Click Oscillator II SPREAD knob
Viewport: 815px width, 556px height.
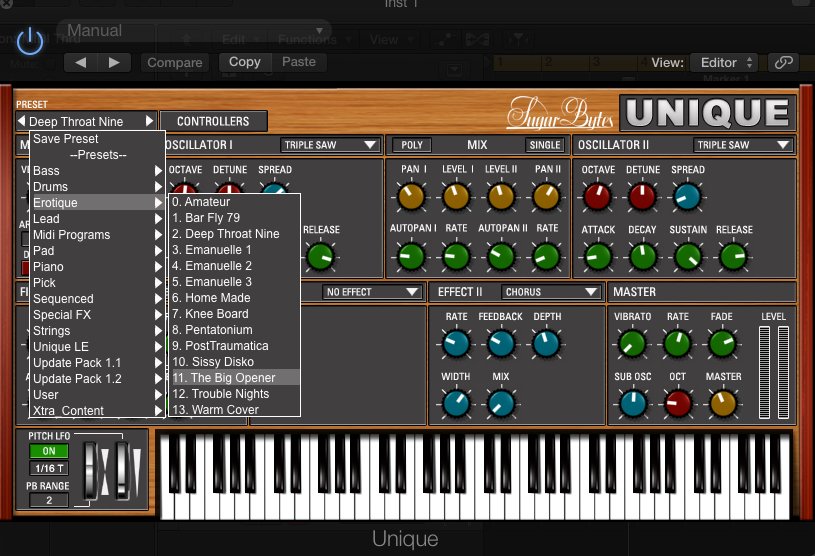click(x=687, y=197)
